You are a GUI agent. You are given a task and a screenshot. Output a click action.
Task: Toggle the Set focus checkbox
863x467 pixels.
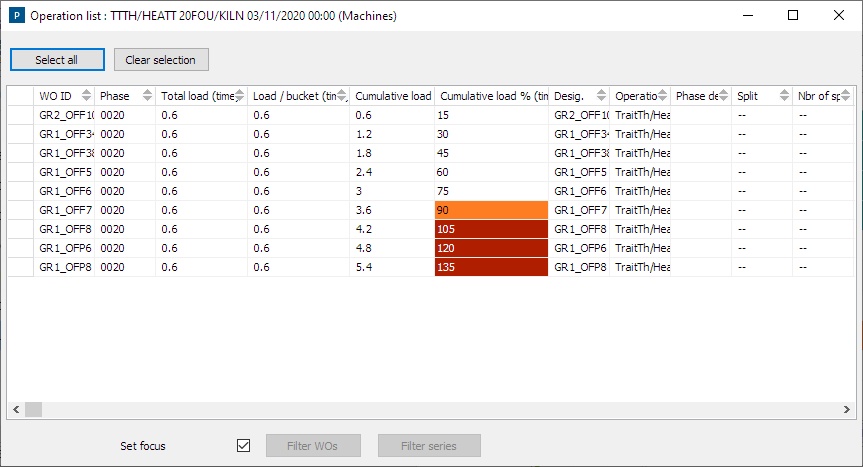click(x=243, y=446)
